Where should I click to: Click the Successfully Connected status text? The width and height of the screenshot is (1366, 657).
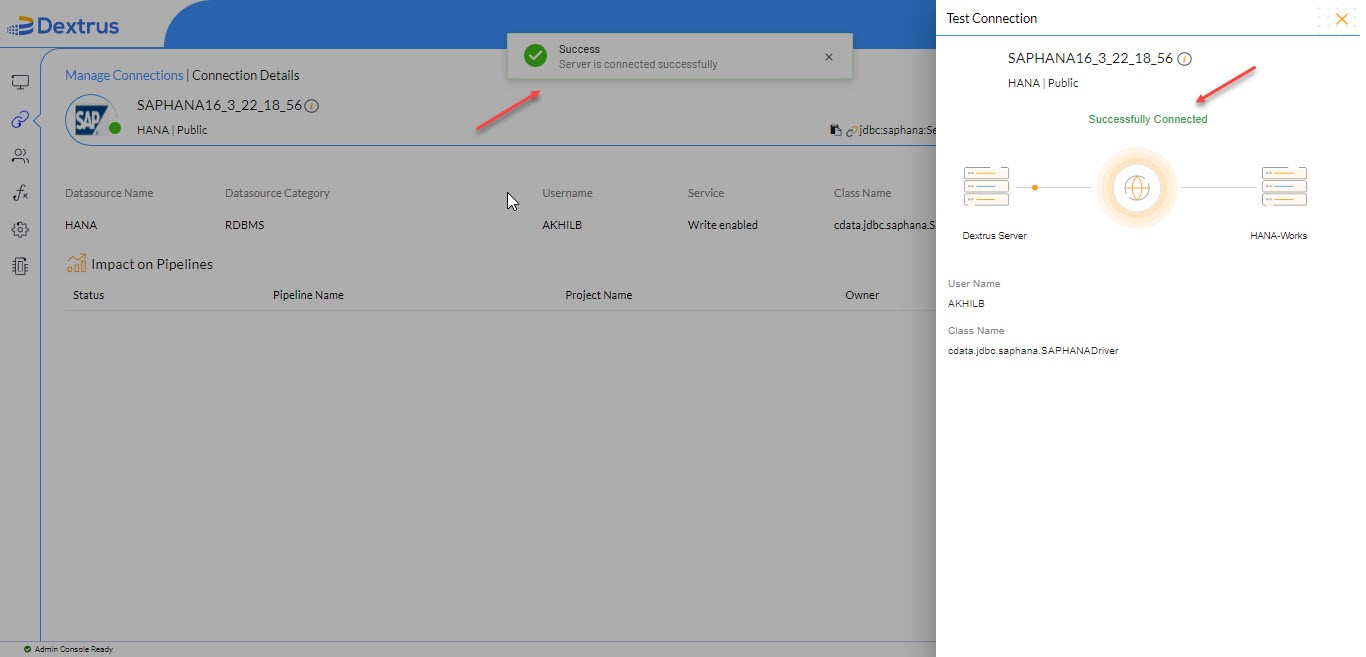(x=1148, y=119)
